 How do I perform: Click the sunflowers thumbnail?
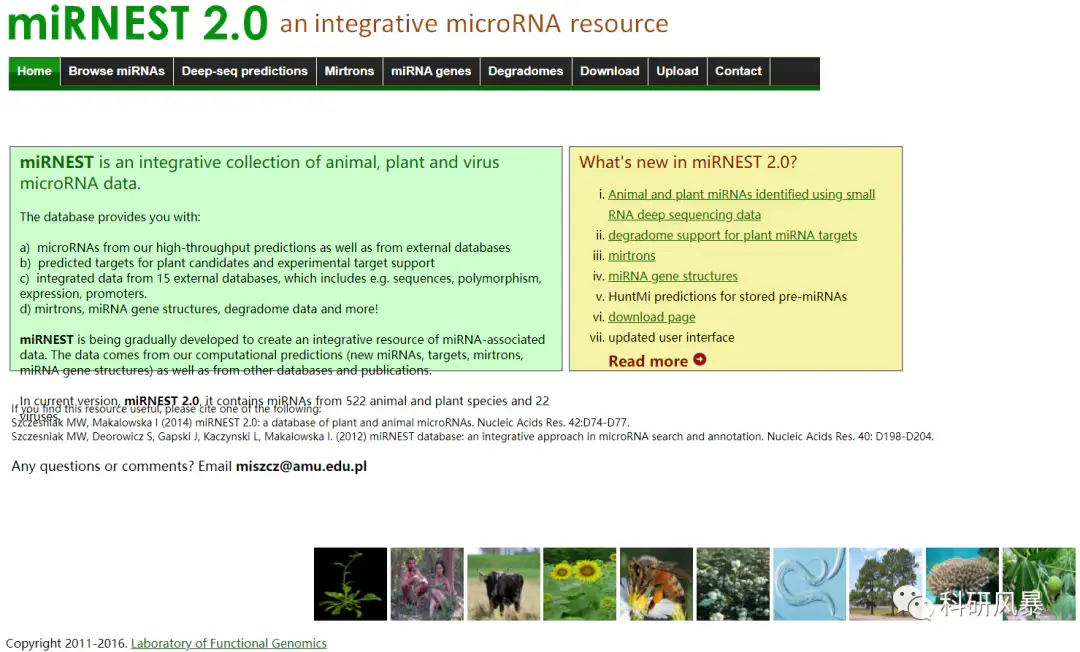[x=580, y=584]
